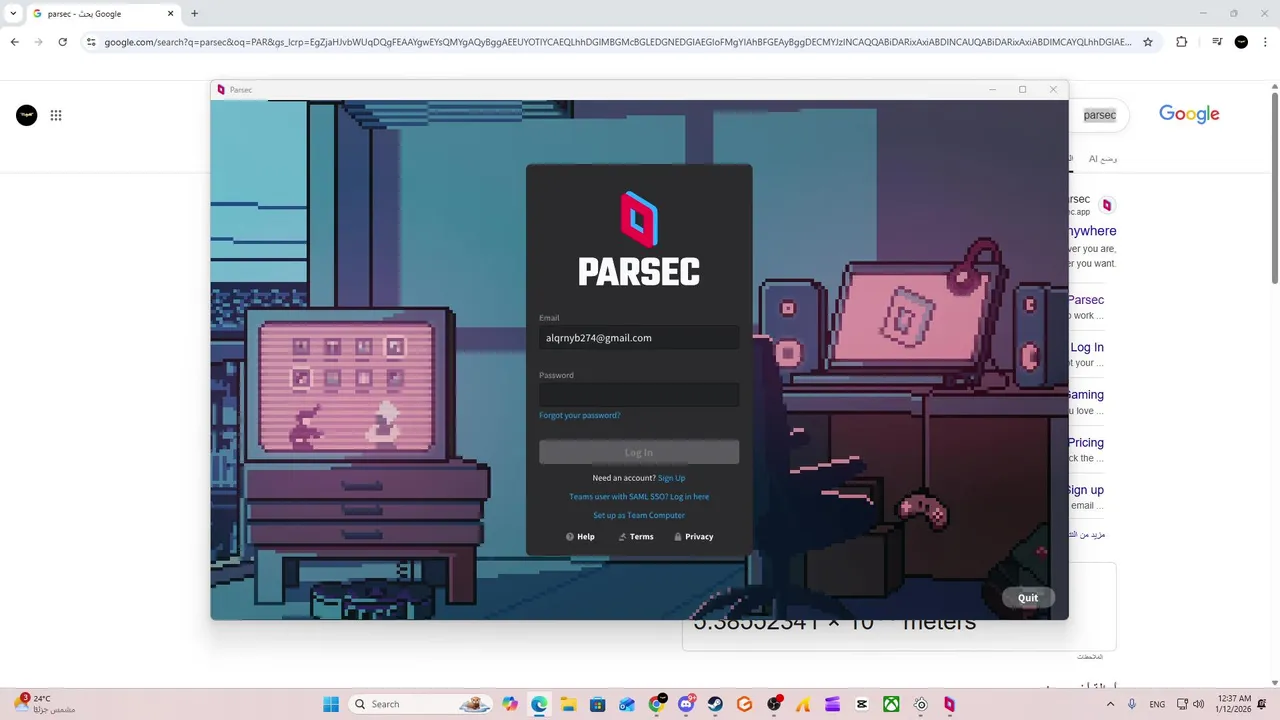The height and width of the screenshot is (720, 1280).
Task: Open Parsec Terms link
Action: tap(636, 537)
